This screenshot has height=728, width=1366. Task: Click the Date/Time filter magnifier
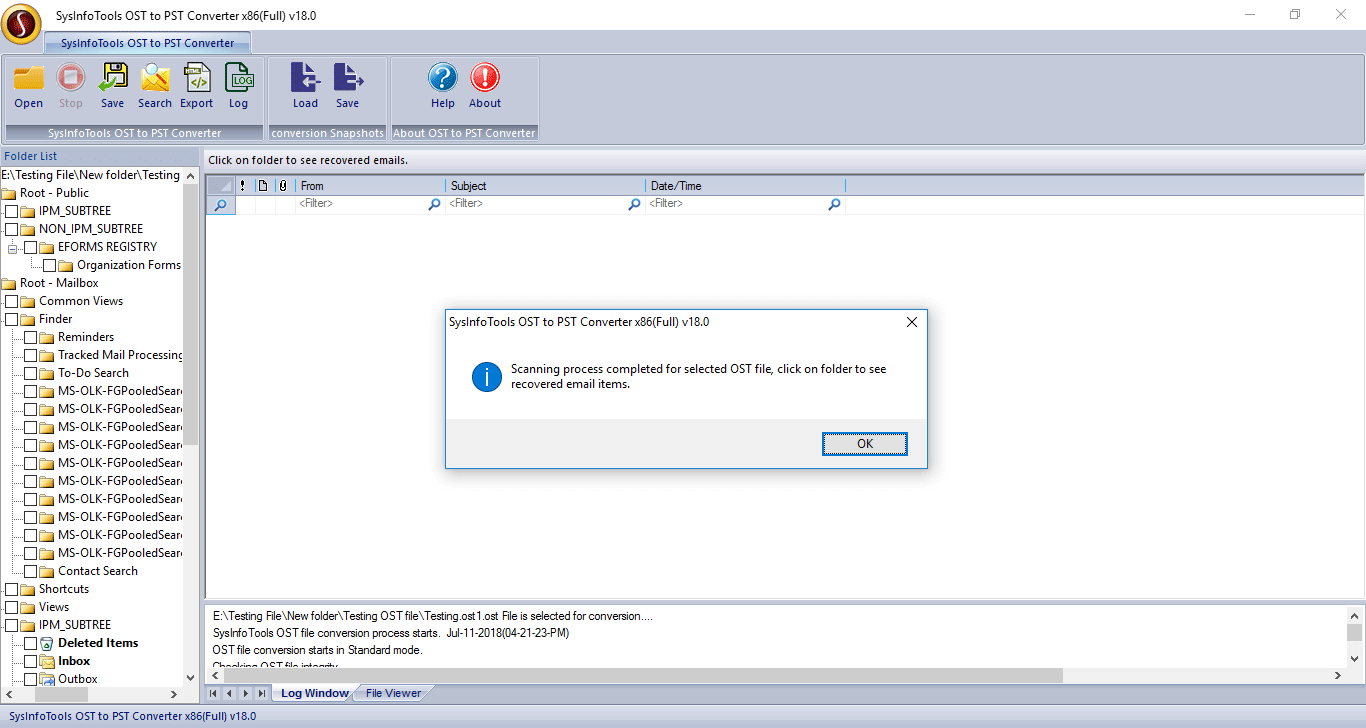tap(834, 204)
